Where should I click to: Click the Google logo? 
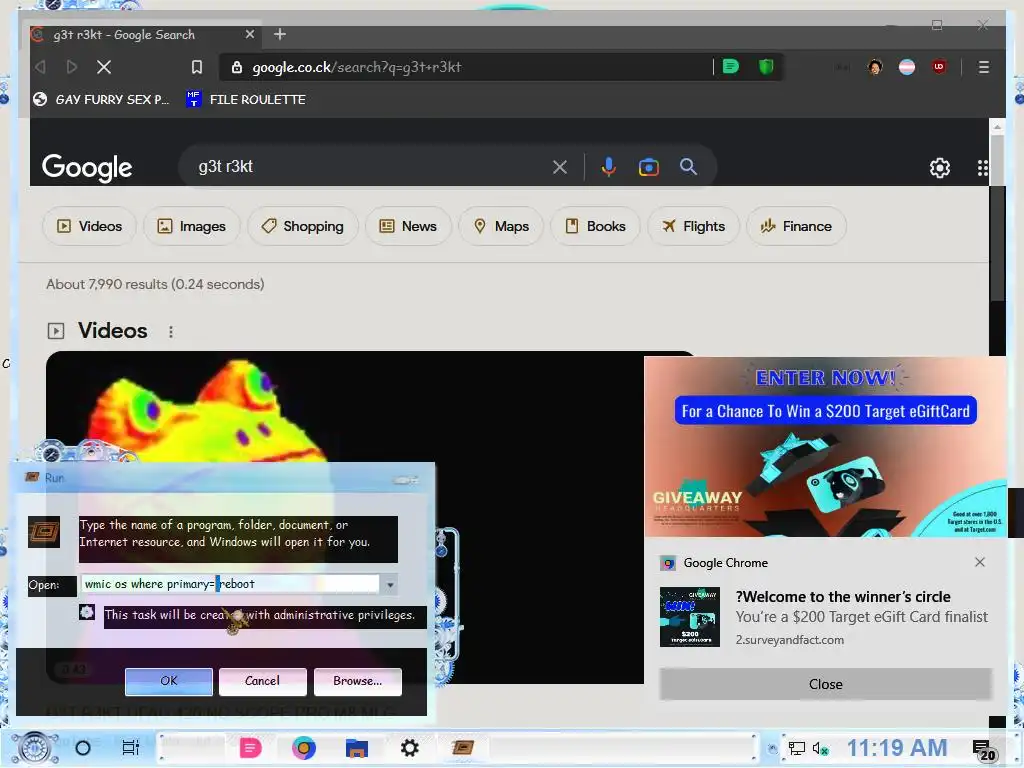click(87, 168)
